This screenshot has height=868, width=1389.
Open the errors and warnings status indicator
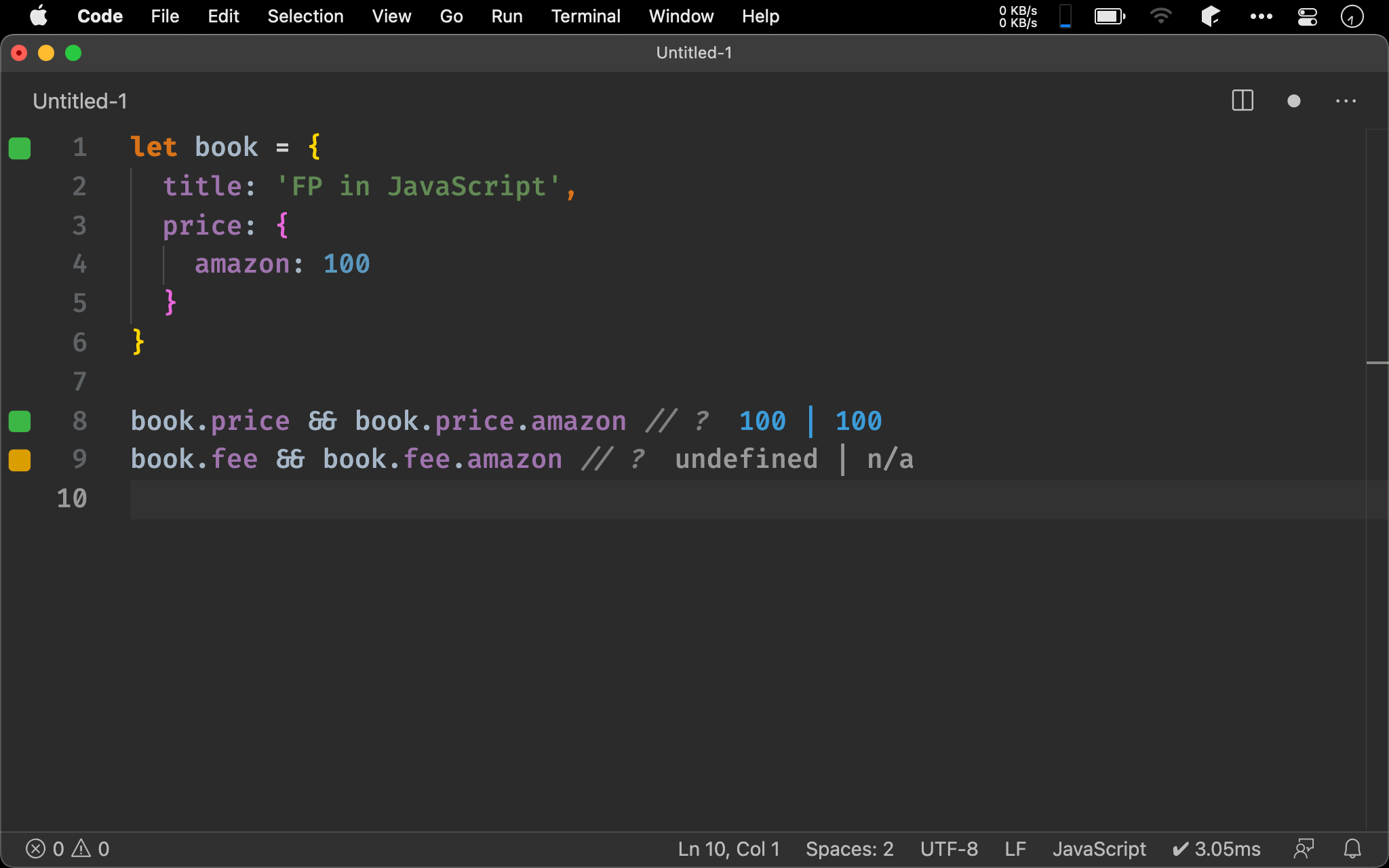click(67, 848)
